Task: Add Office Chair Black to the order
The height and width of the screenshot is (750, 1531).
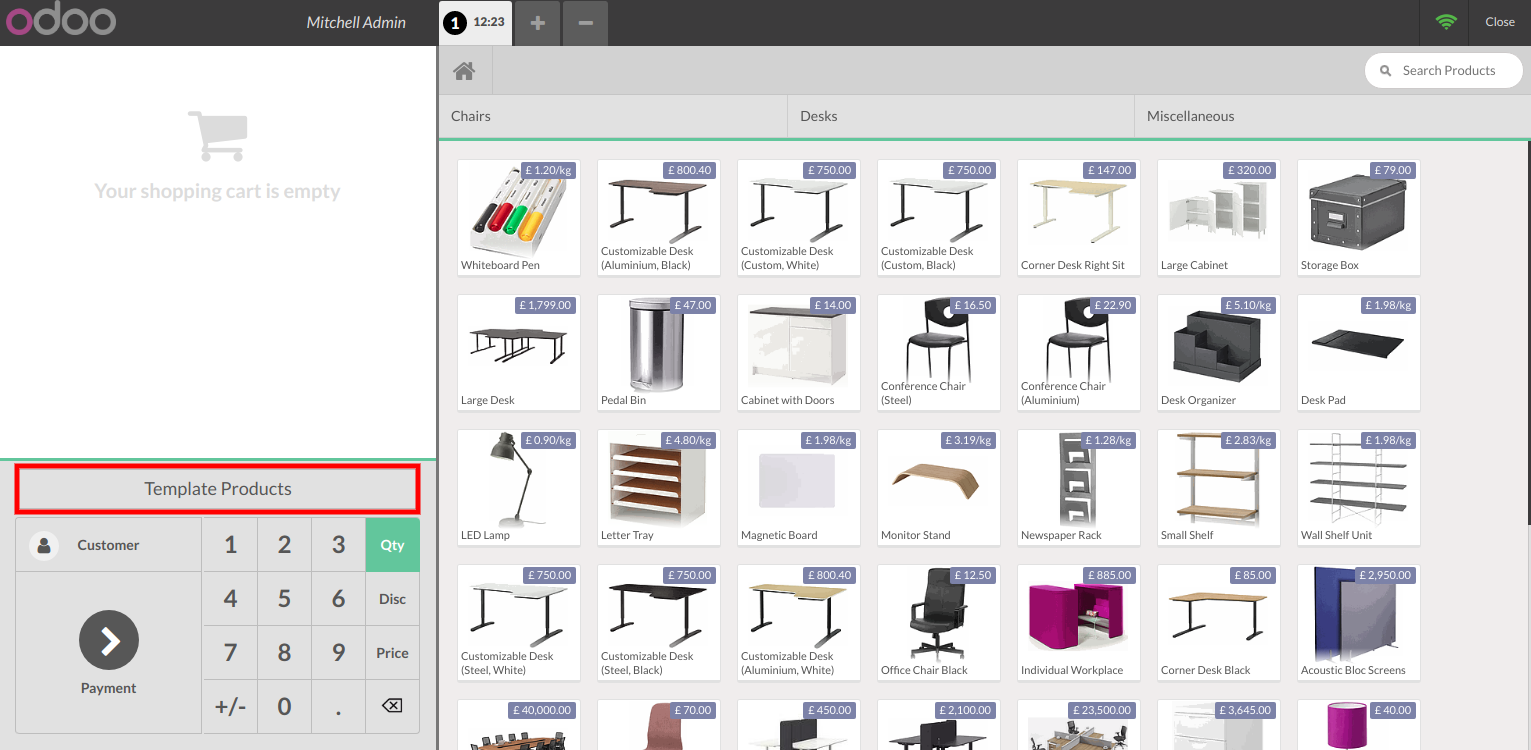Action: pyautogui.click(x=939, y=622)
